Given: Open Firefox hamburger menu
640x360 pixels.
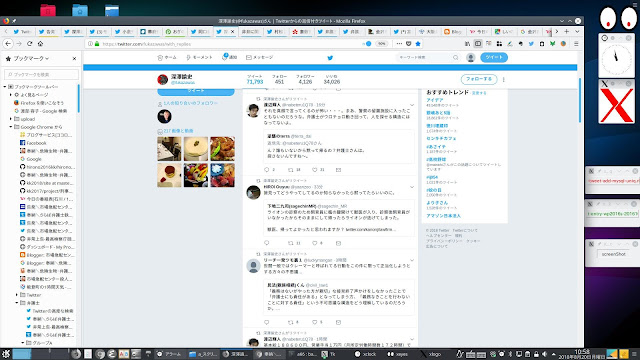Looking at the screenshot, I should pos(576,44).
